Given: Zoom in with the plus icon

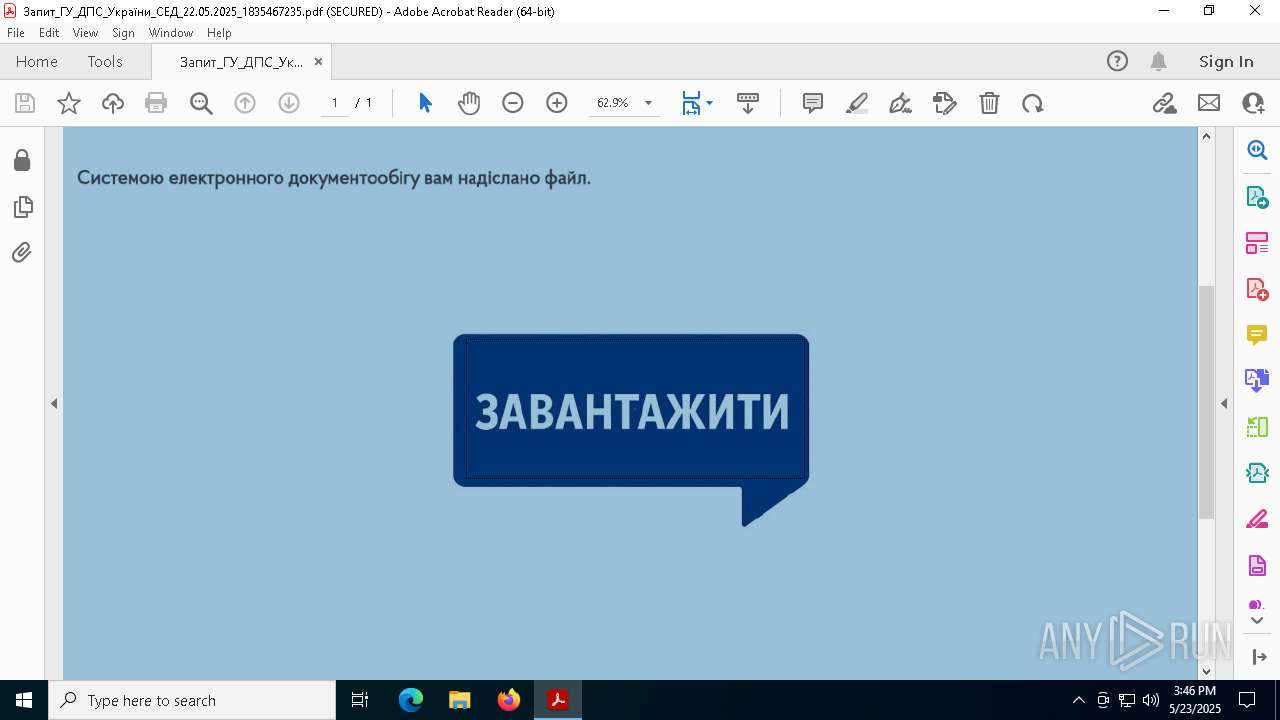Looking at the screenshot, I should tap(557, 103).
